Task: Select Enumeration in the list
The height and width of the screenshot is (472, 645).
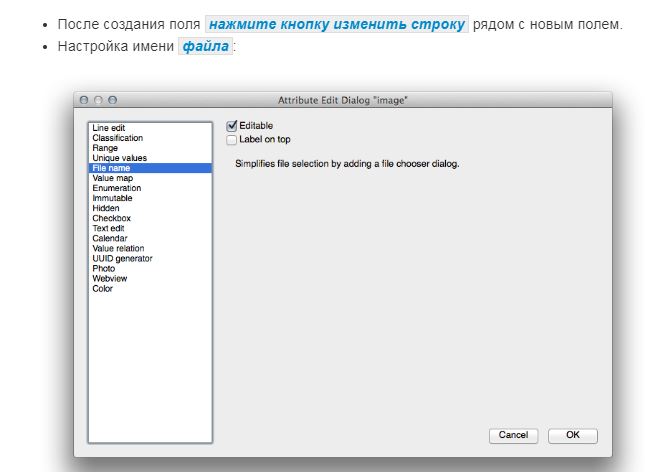Action: (x=150, y=188)
